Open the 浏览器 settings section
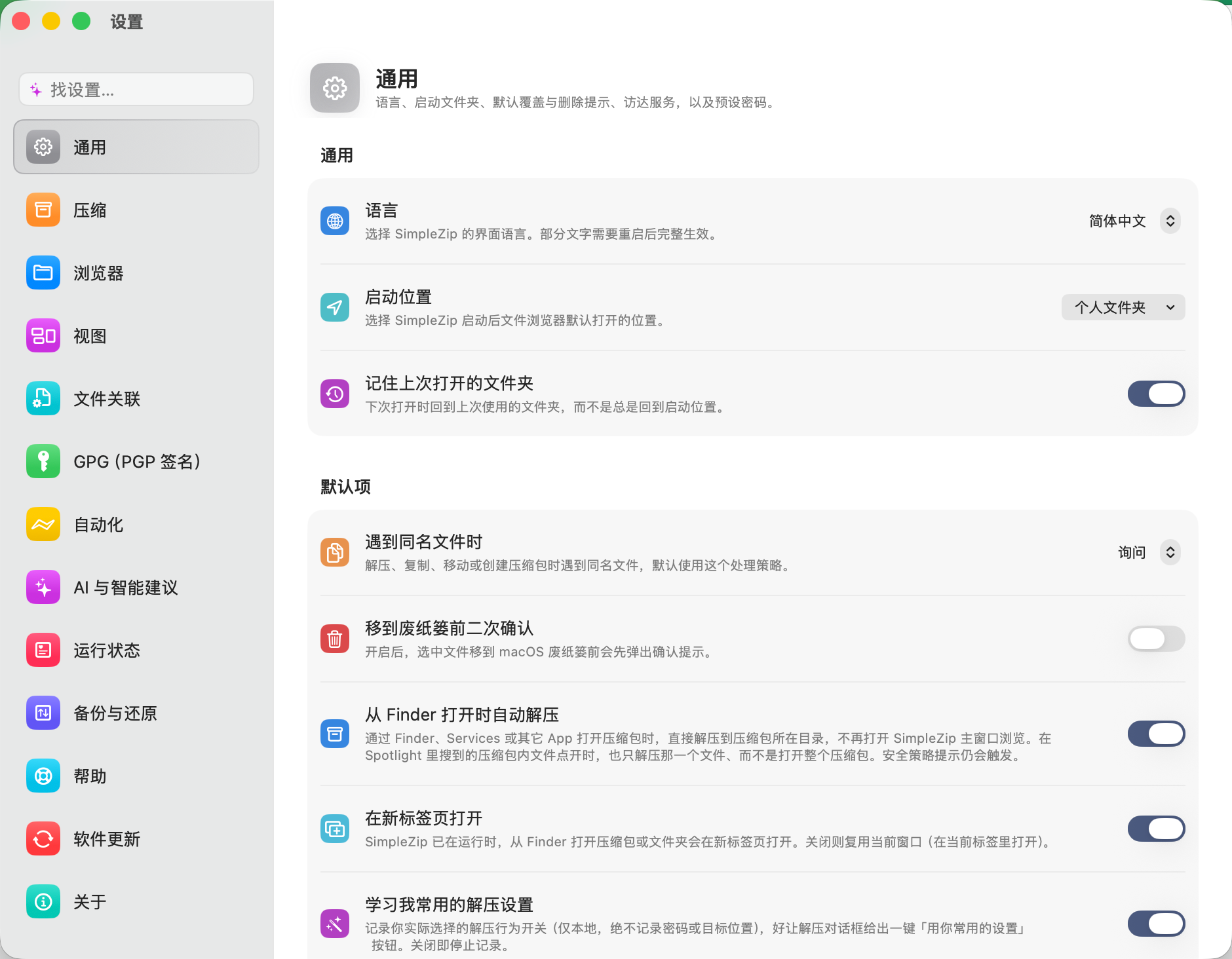This screenshot has height=959, width=1232. [136, 273]
